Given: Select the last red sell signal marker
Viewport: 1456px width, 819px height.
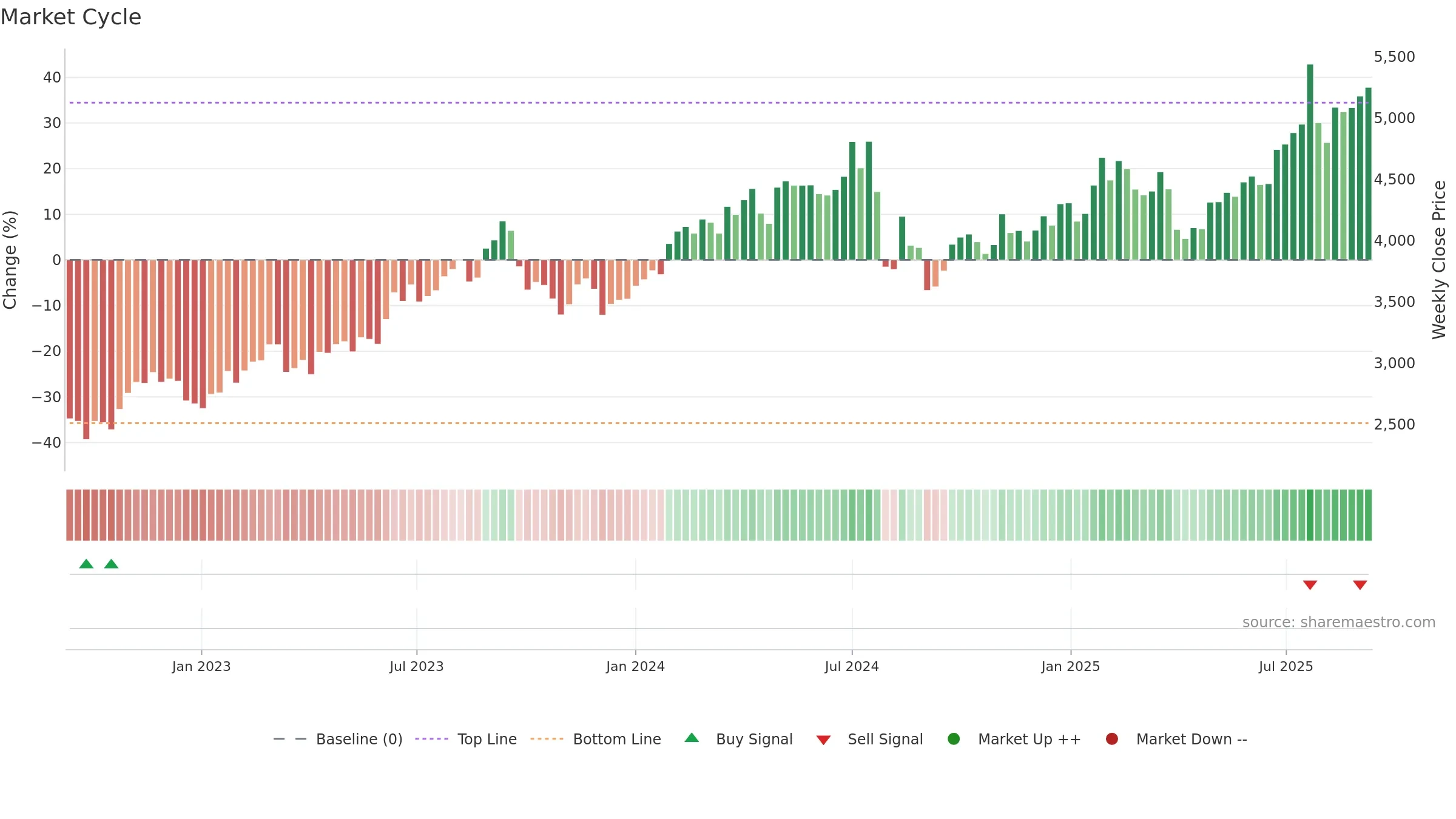Looking at the screenshot, I should (x=1360, y=585).
